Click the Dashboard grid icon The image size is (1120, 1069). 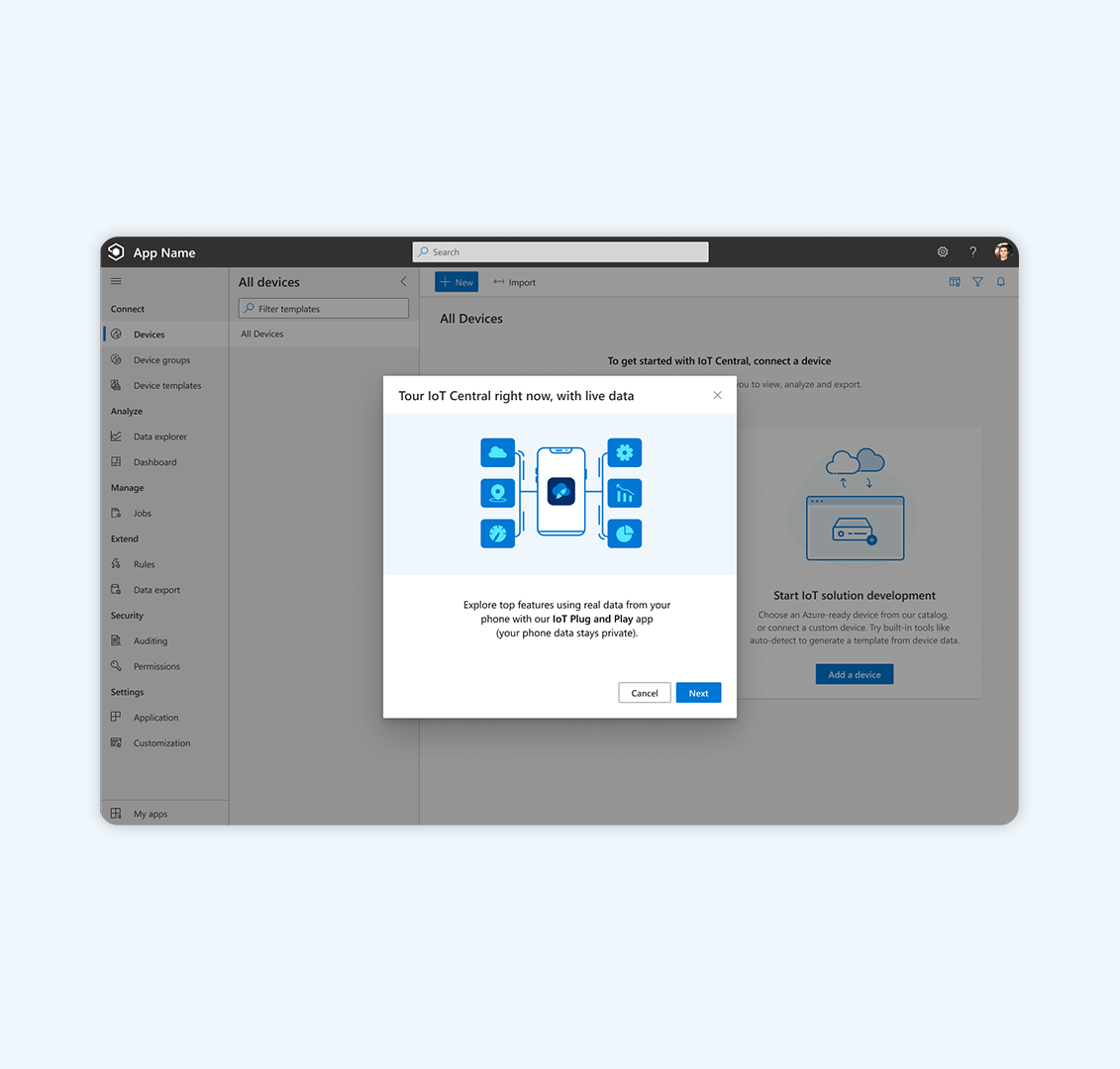(117, 462)
